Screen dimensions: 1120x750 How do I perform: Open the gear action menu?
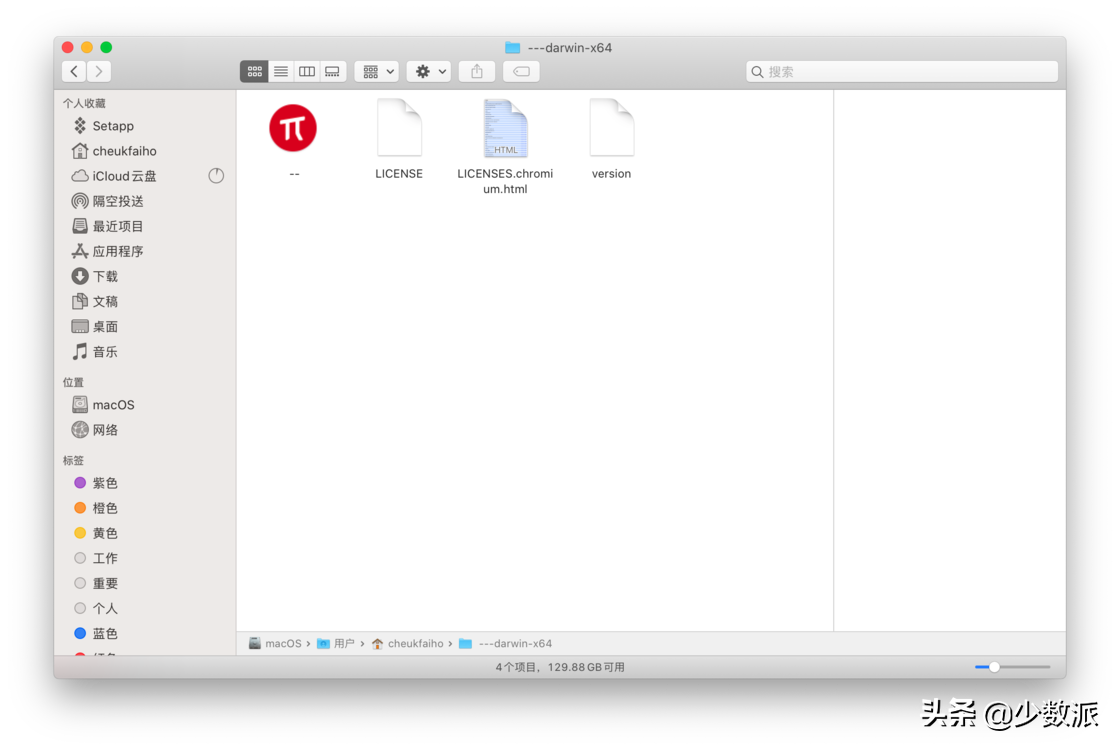[429, 71]
